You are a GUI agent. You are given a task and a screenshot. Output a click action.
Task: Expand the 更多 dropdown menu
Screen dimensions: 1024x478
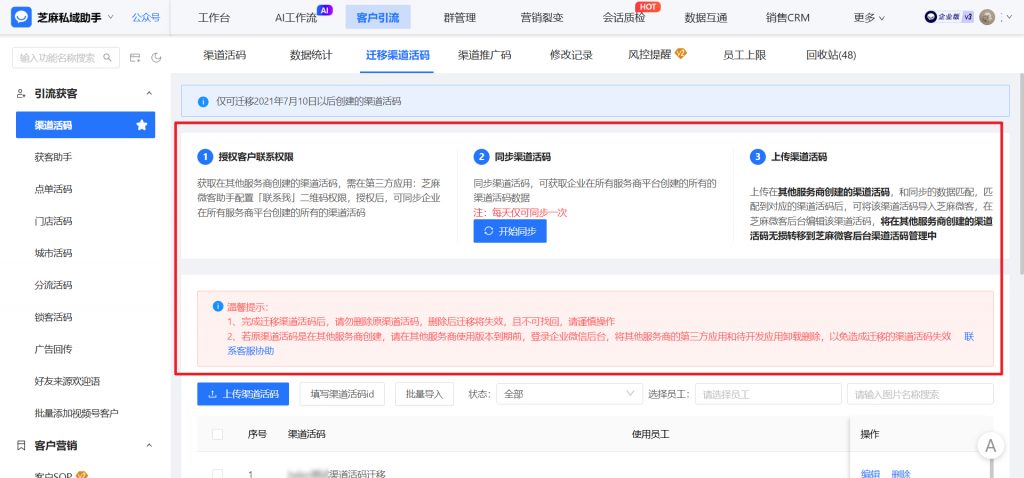coord(869,18)
